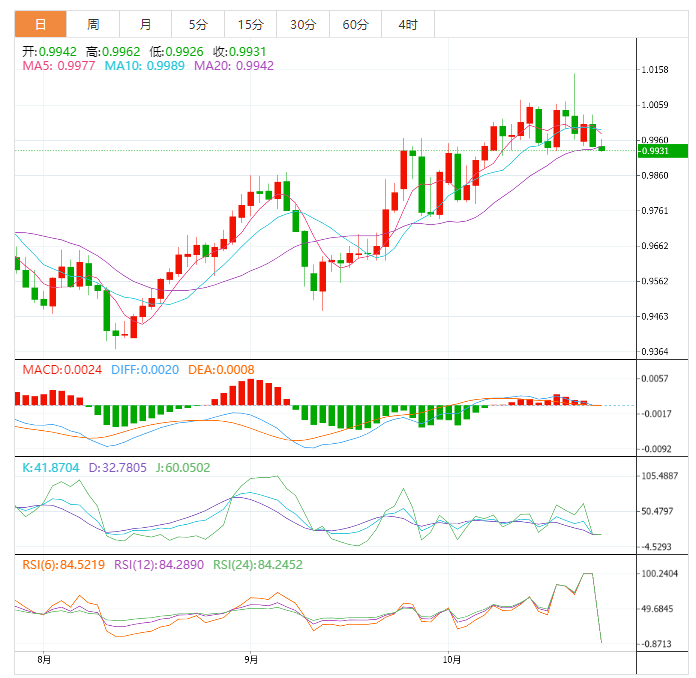Click the RSI(12):84.2890 label
This screenshot has width=696, height=678.
159,565
